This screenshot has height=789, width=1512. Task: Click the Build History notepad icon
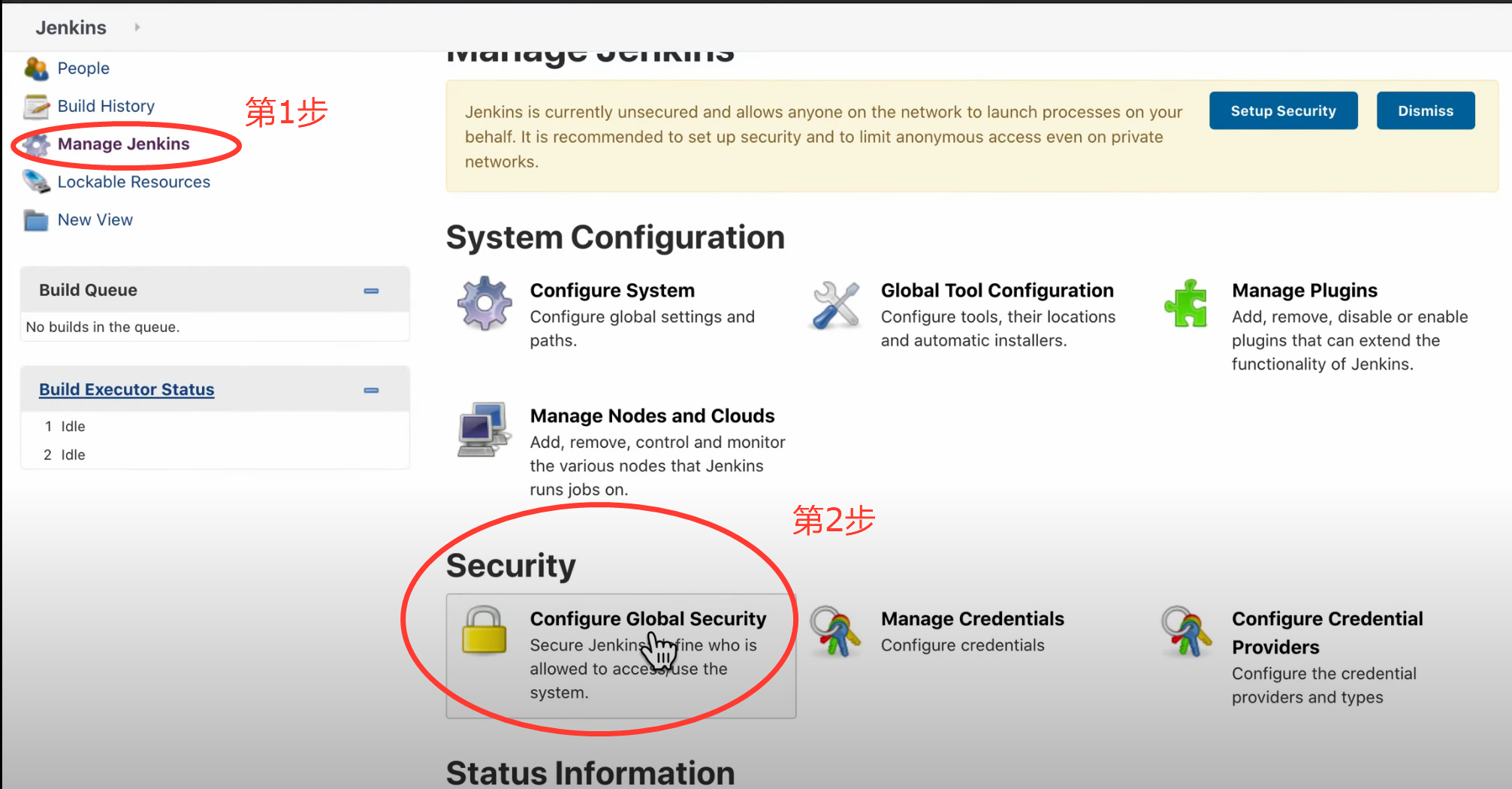[35, 107]
